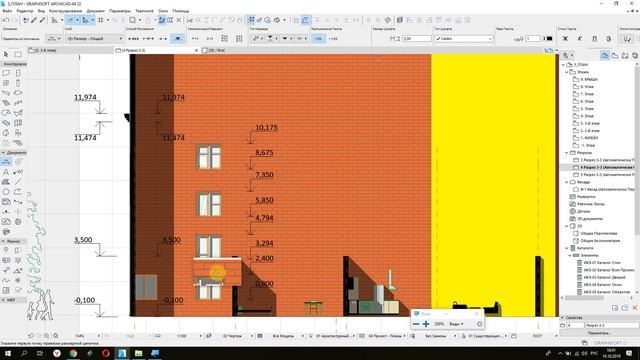Toggle underline text style П
Screen dimensions: 640x360
tap(594, 38)
